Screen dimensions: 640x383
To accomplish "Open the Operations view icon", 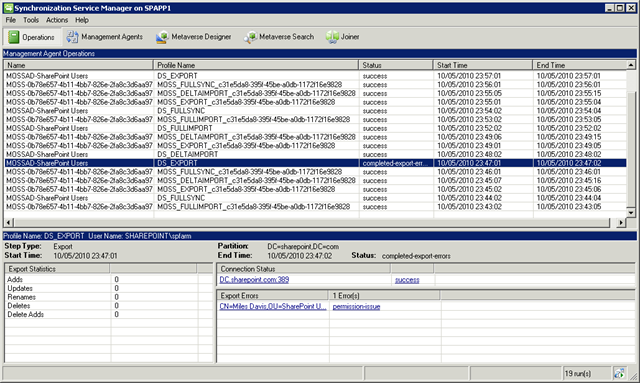I will click(14, 37).
